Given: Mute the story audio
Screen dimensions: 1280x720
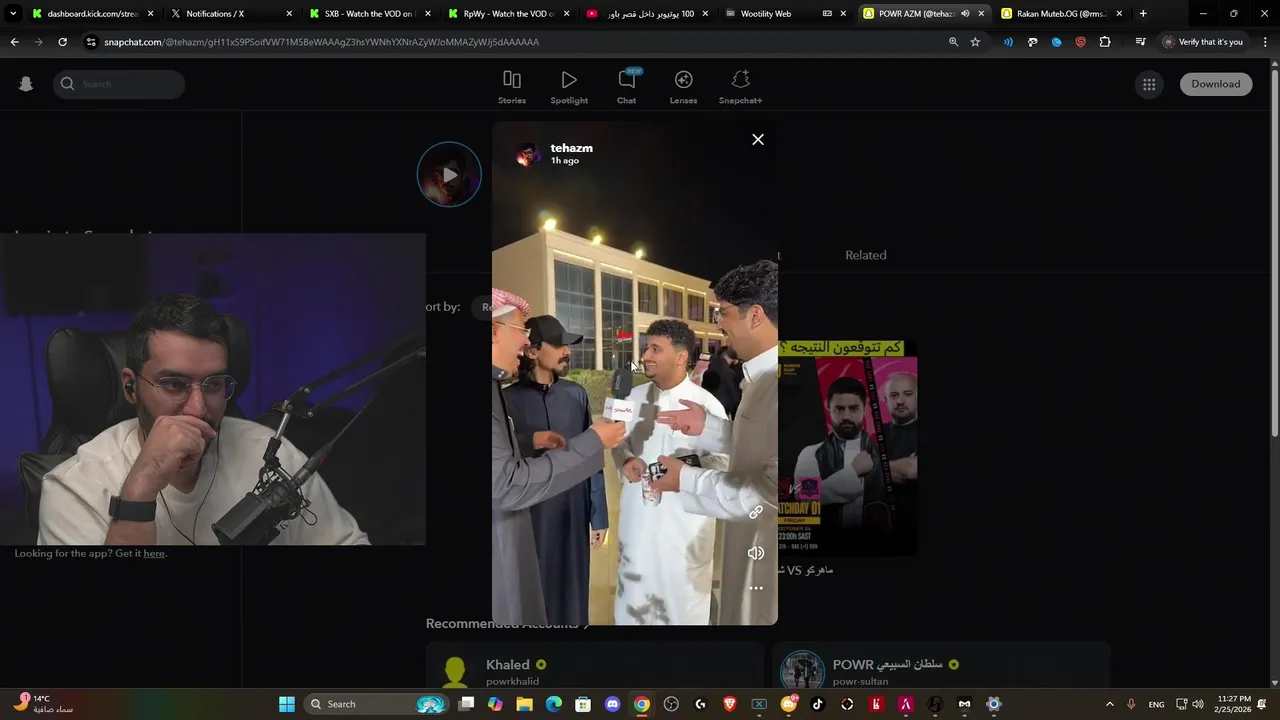Looking at the screenshot, I should click(756, 553).
